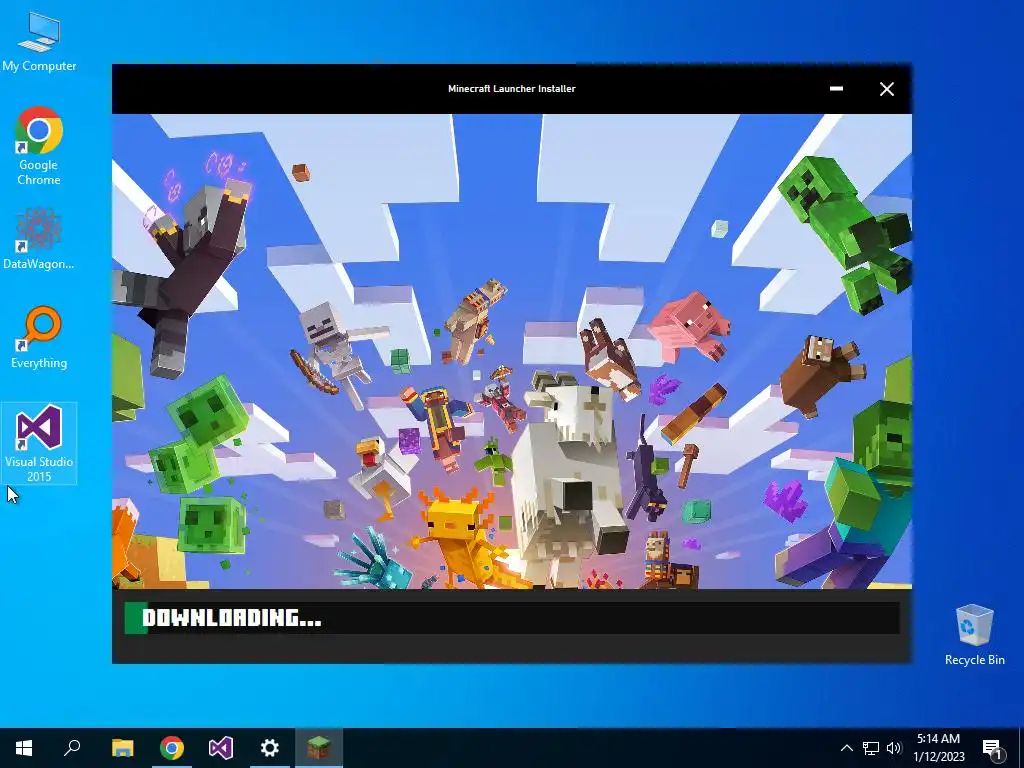The image size is (1024, 768).
Task: Open taskbar search magnifier
Action: [72, 748]
